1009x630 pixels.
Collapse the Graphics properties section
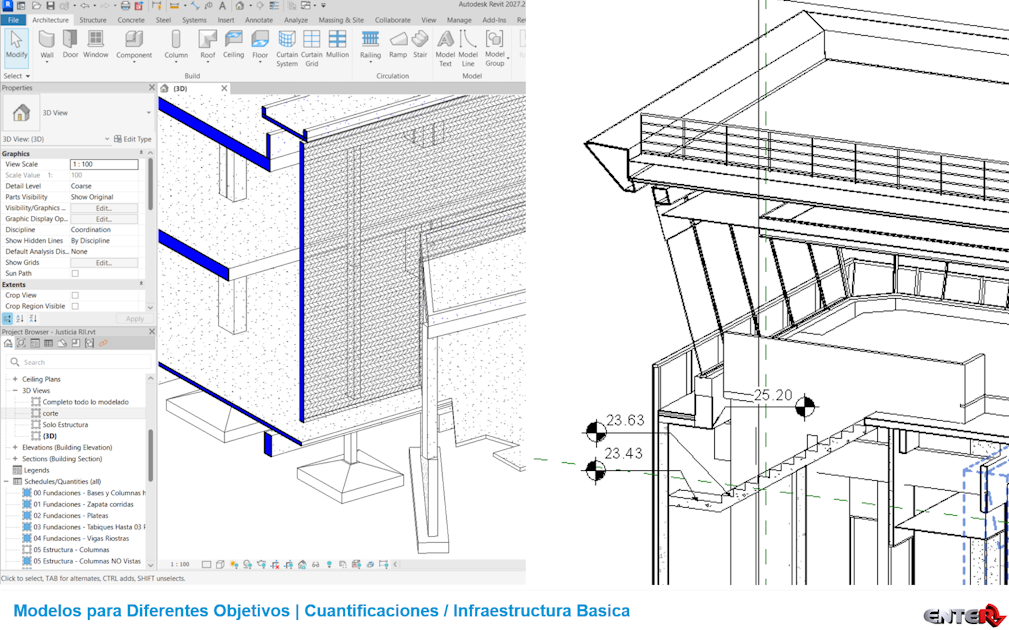click(141, 153)
